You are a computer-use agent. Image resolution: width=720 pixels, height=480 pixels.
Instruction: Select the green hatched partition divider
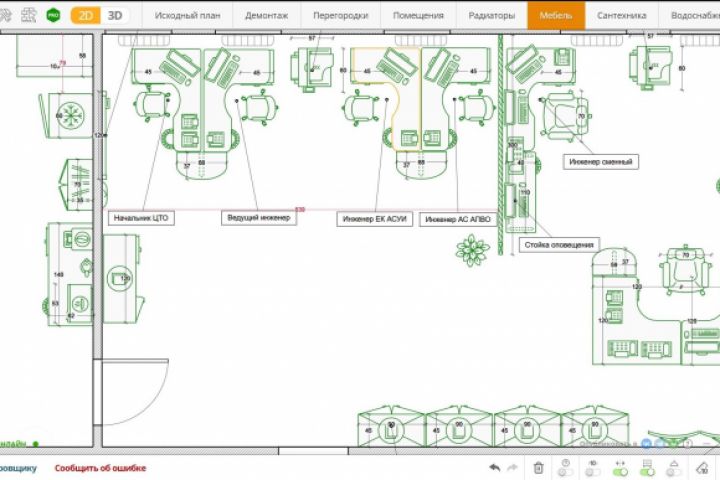click(501, 144)
